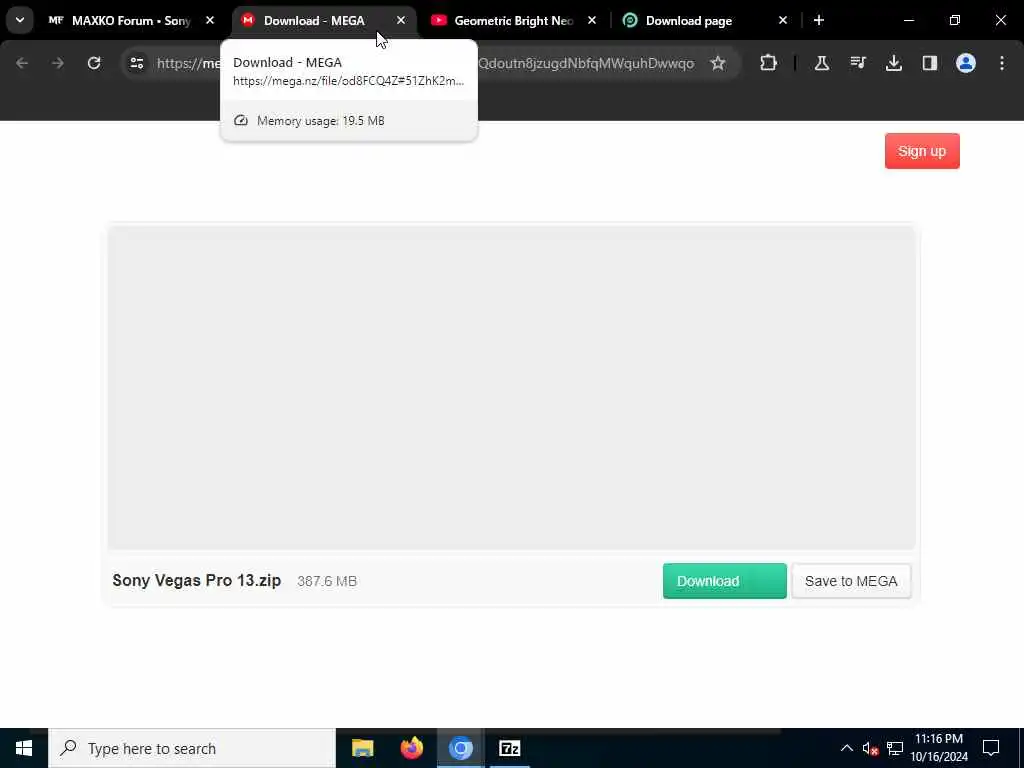Close the MAXKO Forum tab
The height and width of the screenshot is (768, 1024).
210,21
